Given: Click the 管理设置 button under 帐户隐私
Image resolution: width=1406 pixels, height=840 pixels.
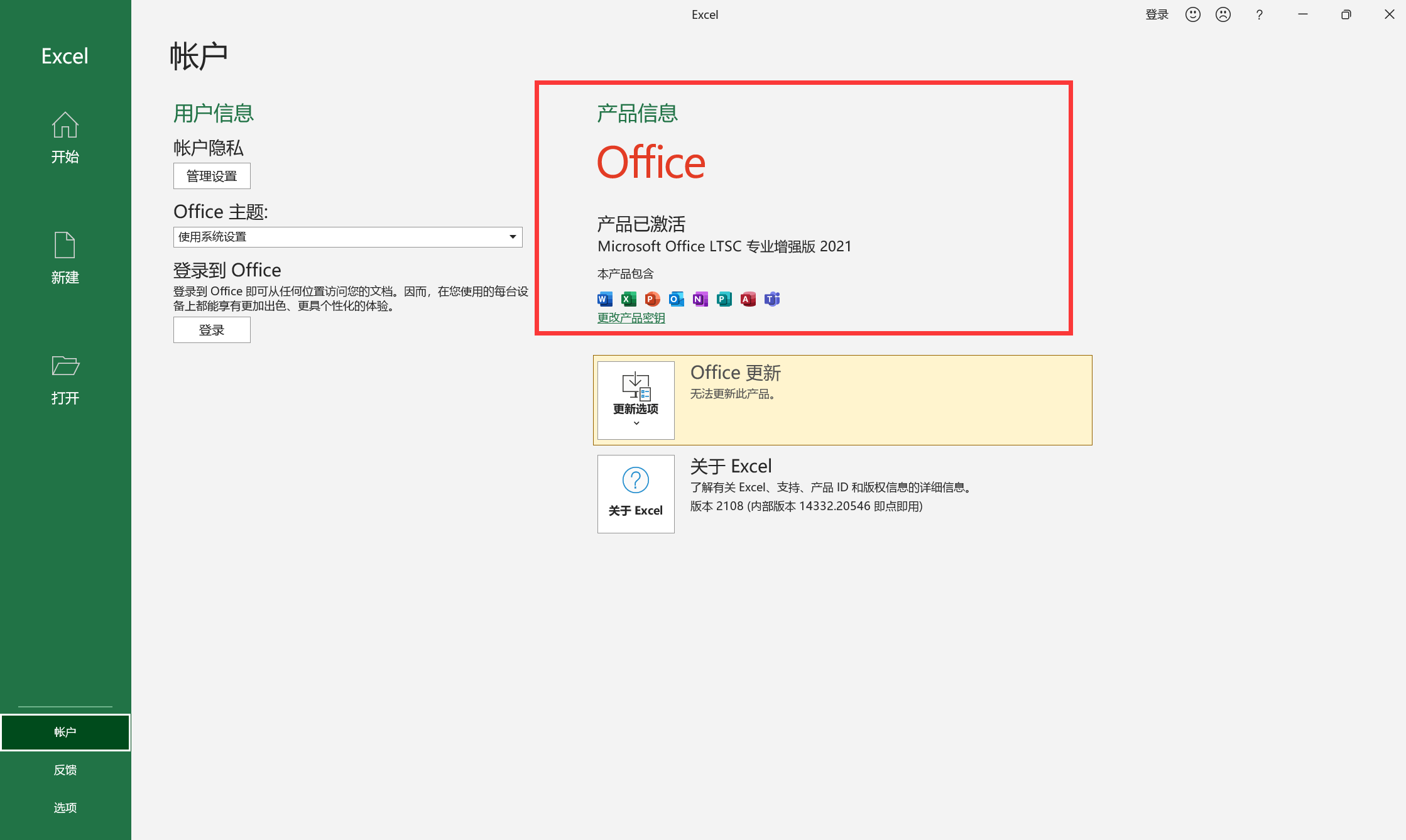Looking at the screenshot, I should (212, 176).
